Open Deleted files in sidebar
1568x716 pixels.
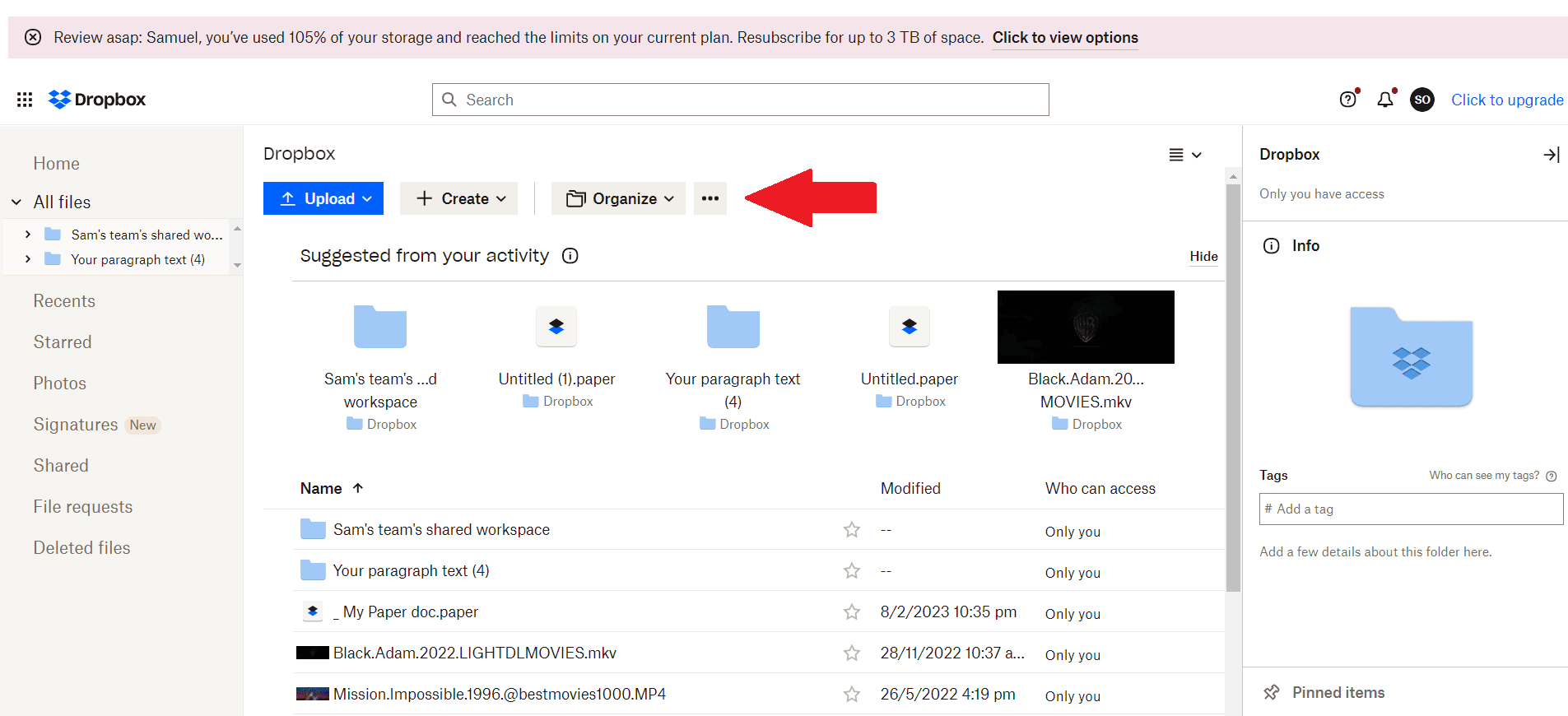tap(82, 548)
